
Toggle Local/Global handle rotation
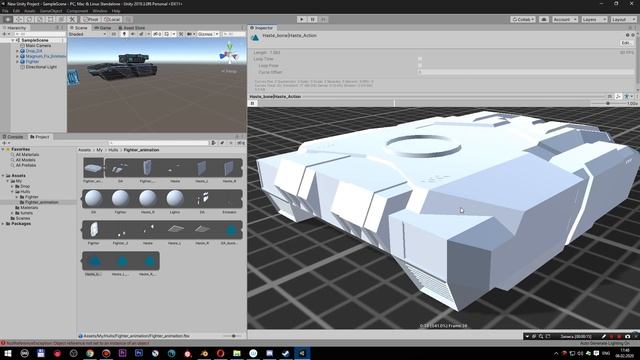(111, 19)
